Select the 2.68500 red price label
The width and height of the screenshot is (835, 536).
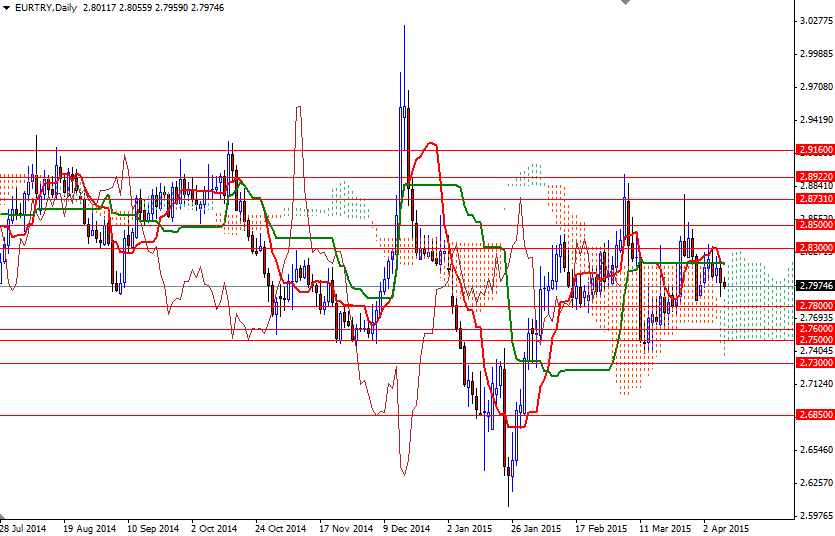coord(815,414)
